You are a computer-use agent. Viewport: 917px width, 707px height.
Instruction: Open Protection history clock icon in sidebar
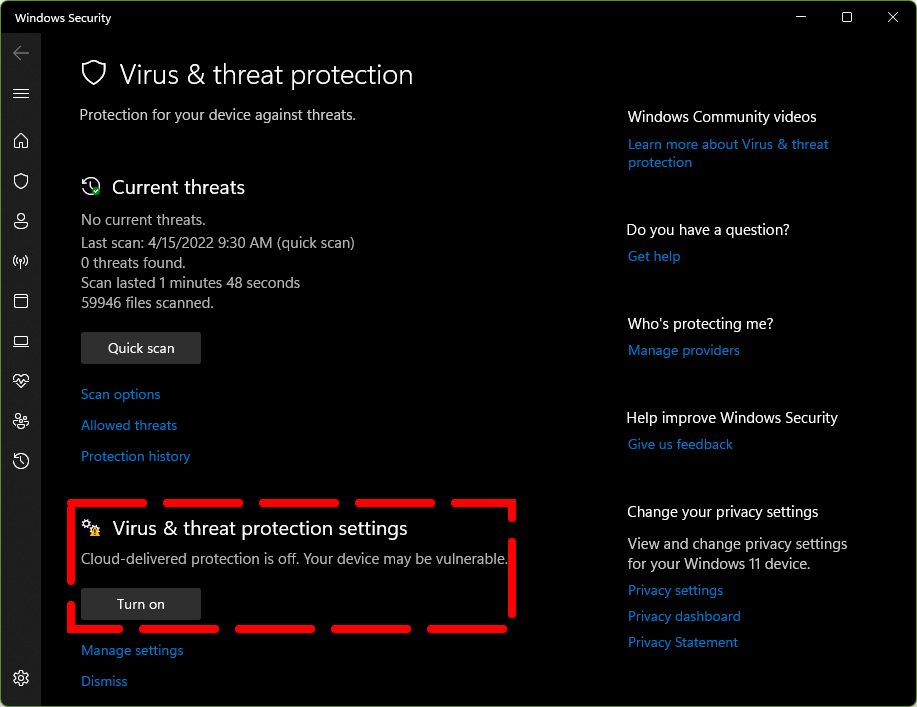[21, 461]
